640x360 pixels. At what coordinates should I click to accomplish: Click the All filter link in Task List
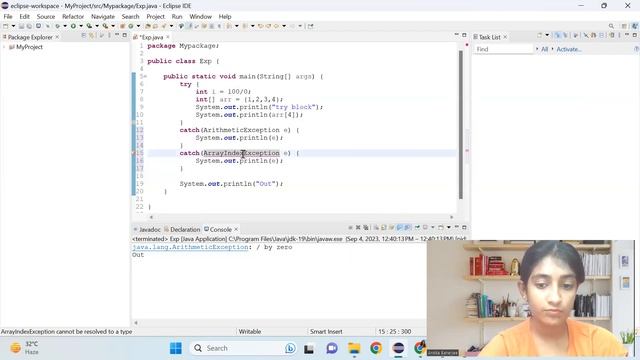tap(544, 49)
